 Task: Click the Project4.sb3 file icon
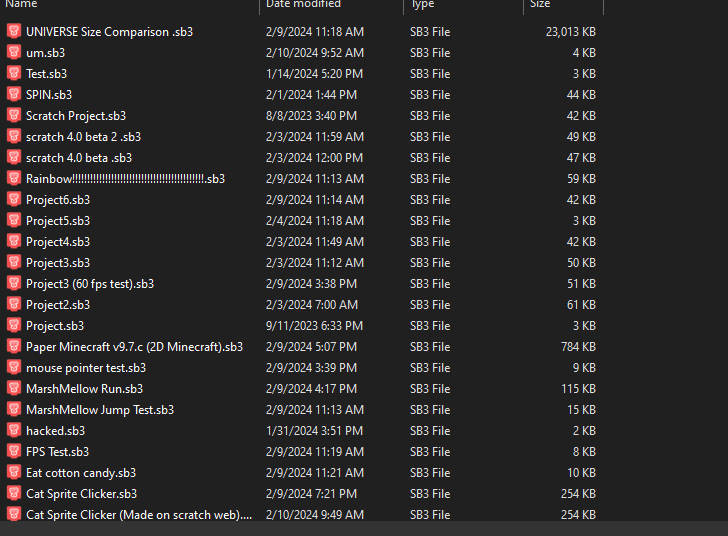14,241
